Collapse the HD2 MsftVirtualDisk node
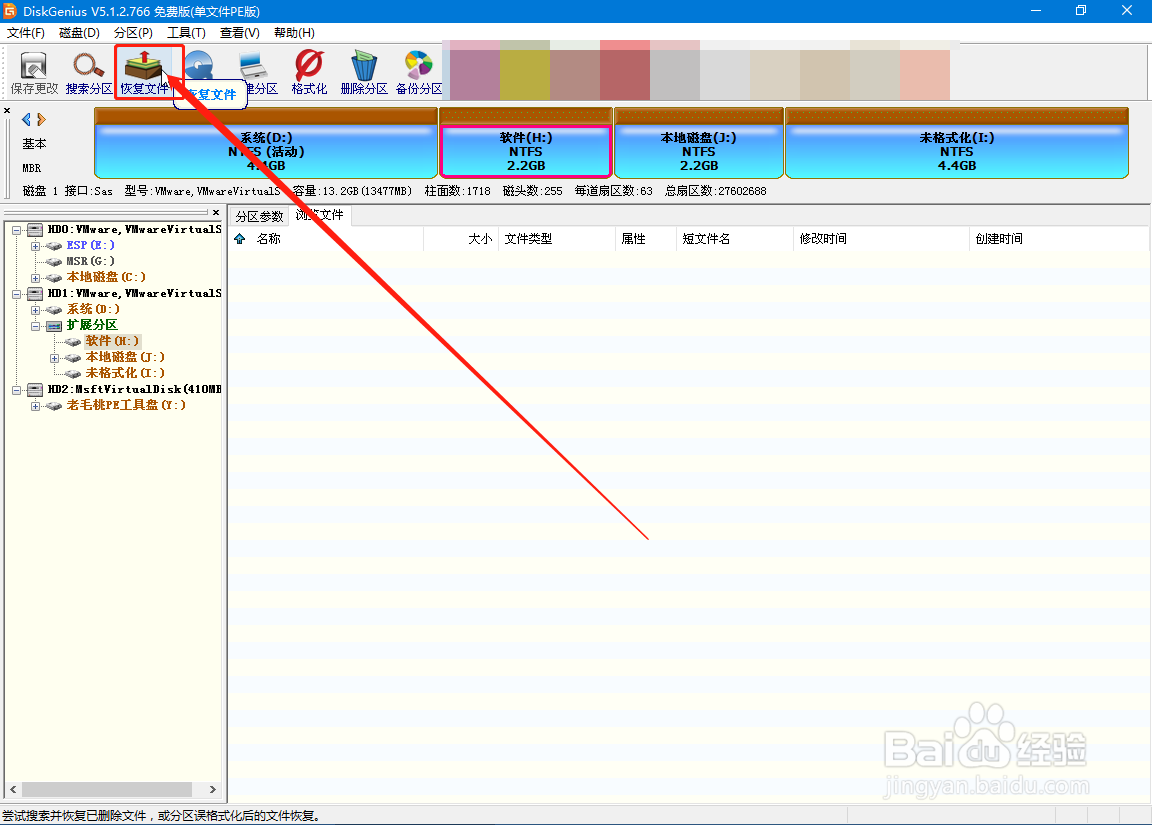Viewport: 1152px width, 825px height. (x=16, y=390)
